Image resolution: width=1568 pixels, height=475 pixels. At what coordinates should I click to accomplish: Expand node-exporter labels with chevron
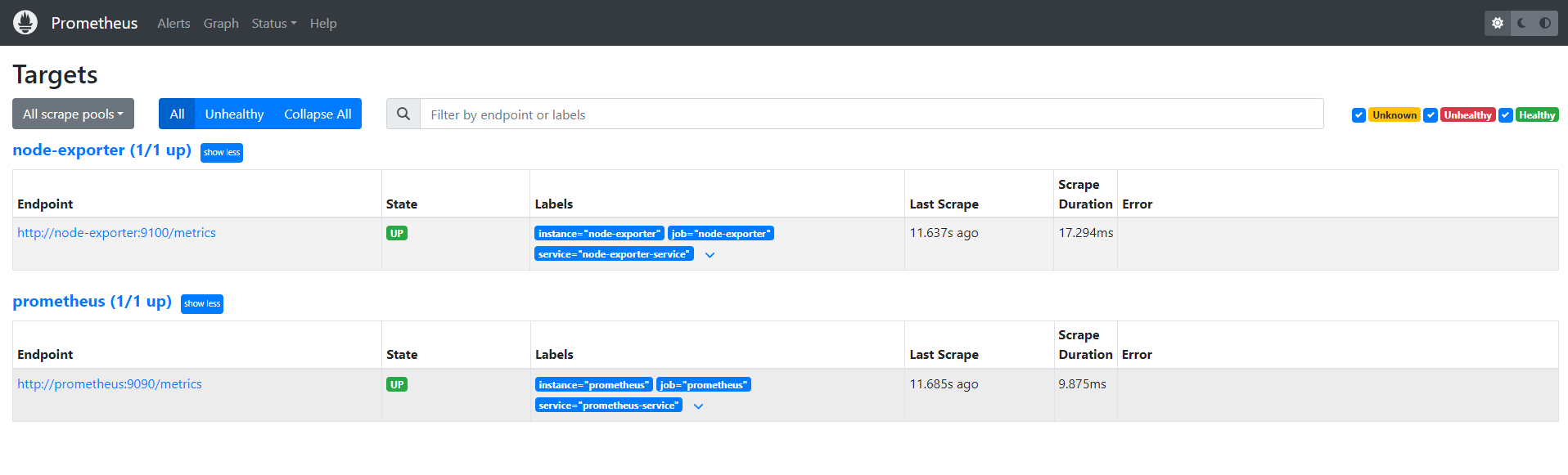[710, 255]
